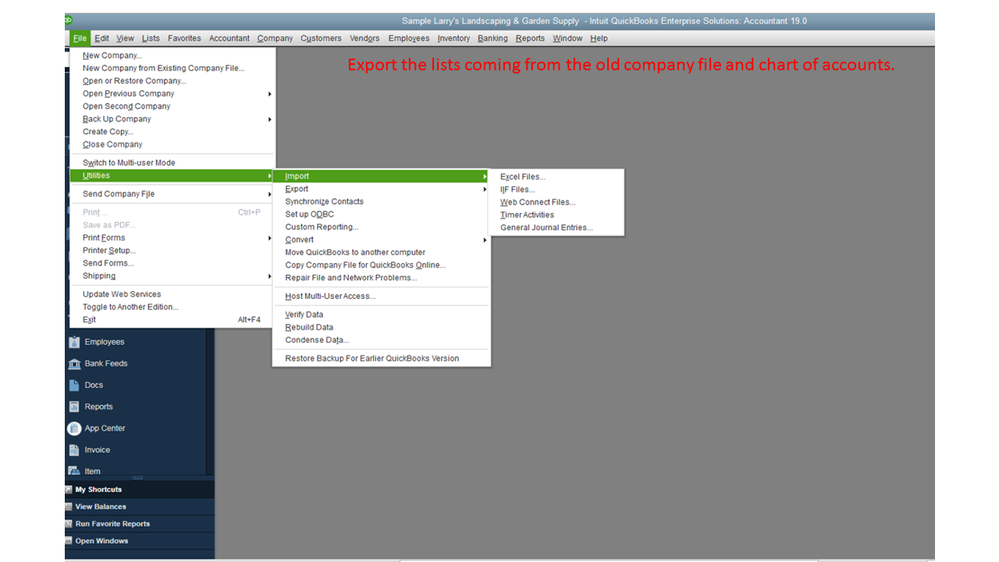999x562 pixels.
Task: Choose Custom Reporting...
Action: click(322, 227)
